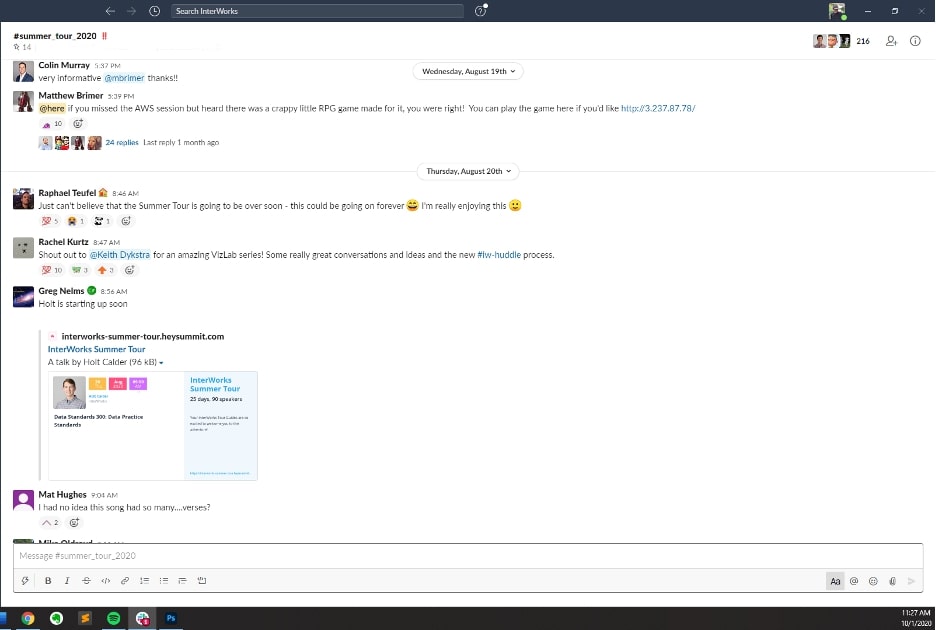This screenshot has width=936, height=630.
Task: Add a reaction to Mat Hughes' message
Action: (74, 523)
